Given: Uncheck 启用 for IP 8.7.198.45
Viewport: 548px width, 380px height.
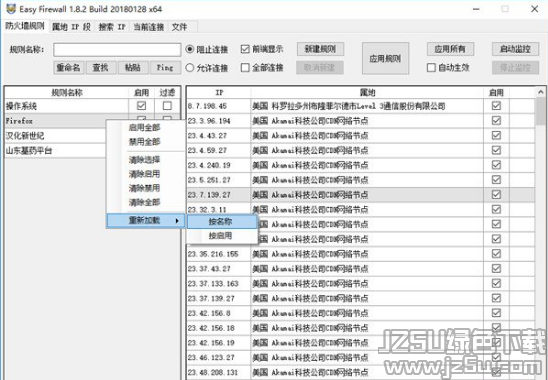Looking at the screenshot, I should point(496,105).
